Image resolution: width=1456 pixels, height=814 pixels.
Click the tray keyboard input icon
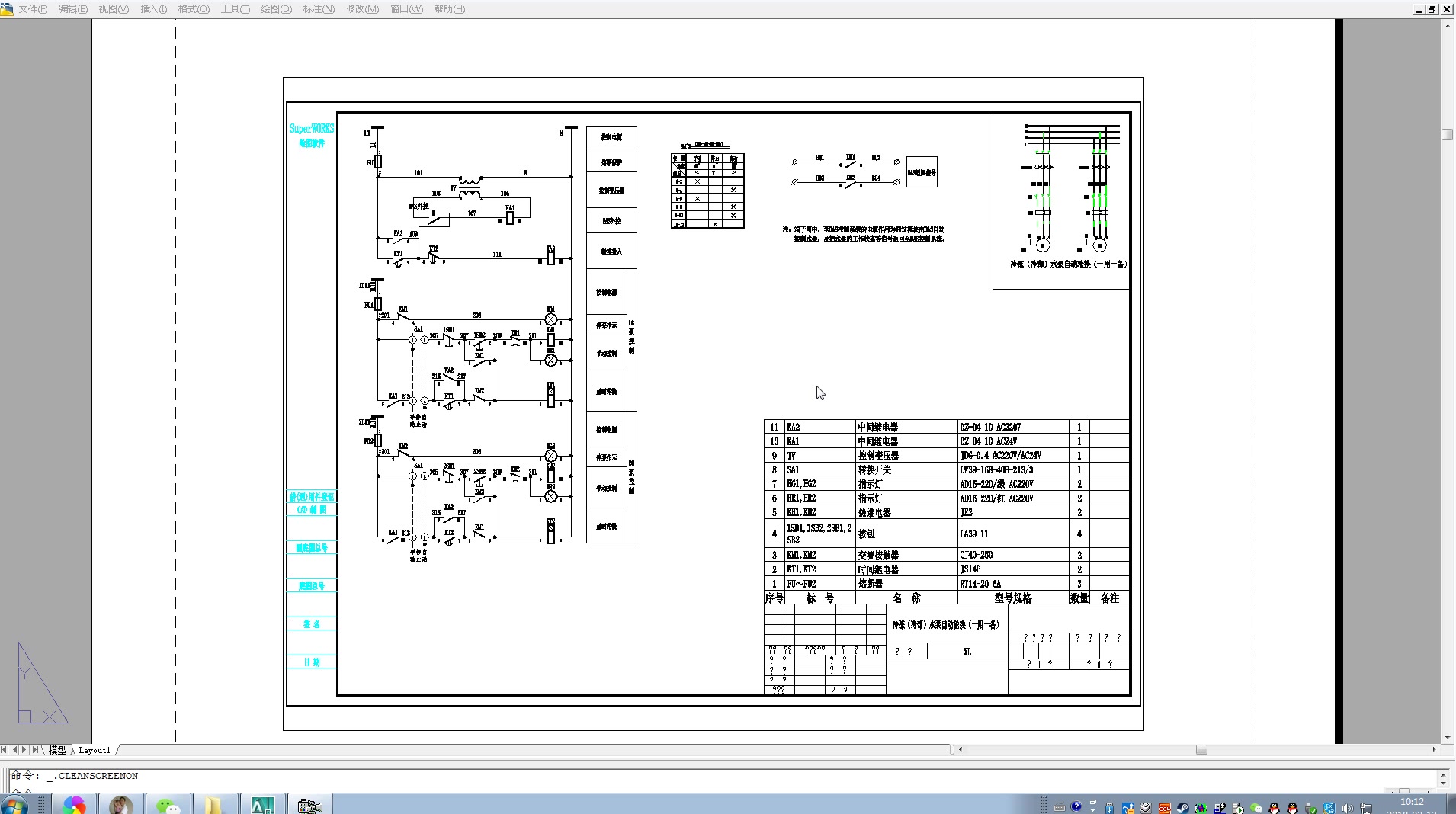click(1060, 807)
